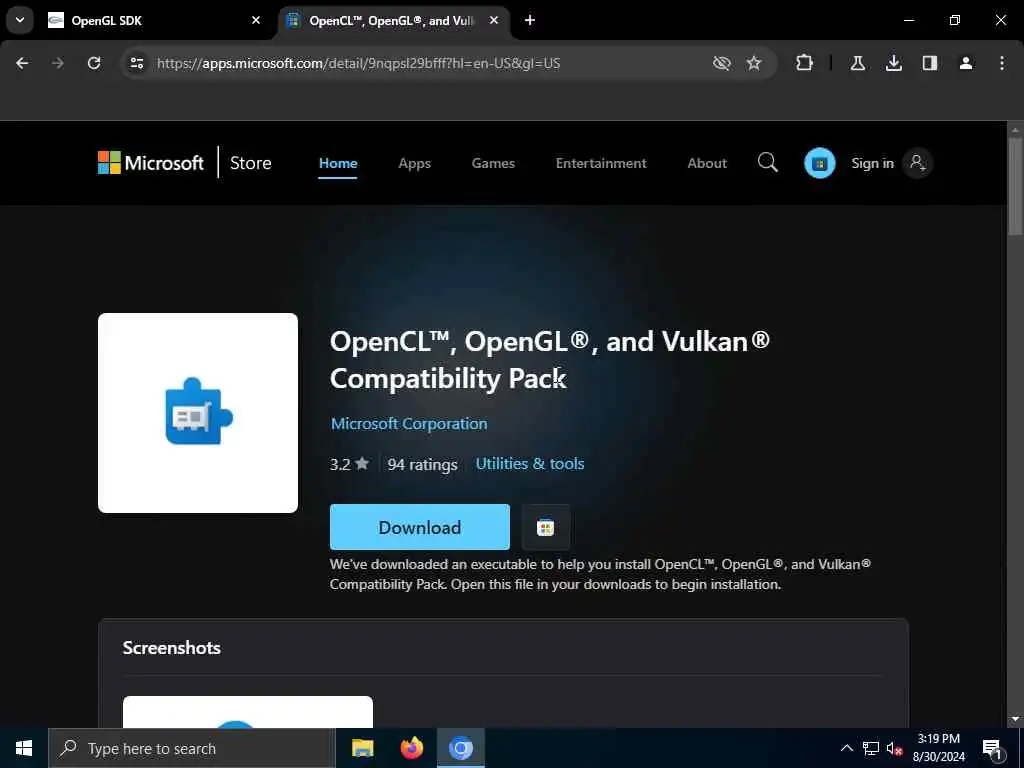Click the muted volume tray icon
Image resolution: width=1024 pixels, height=768 pixels.
(894, 748)
